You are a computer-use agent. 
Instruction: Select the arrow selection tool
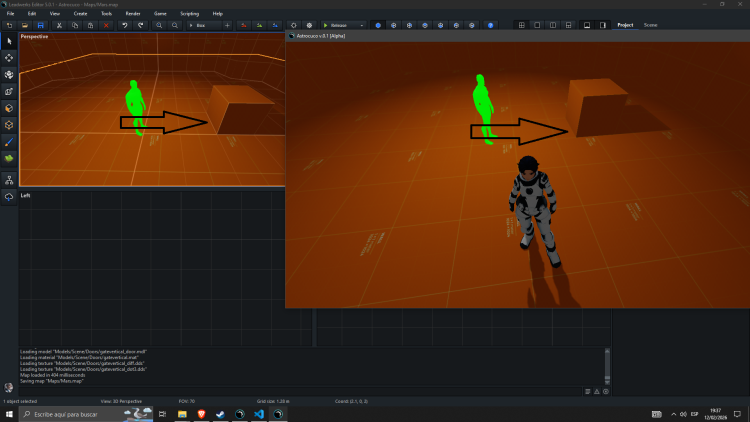coord(9,41)
